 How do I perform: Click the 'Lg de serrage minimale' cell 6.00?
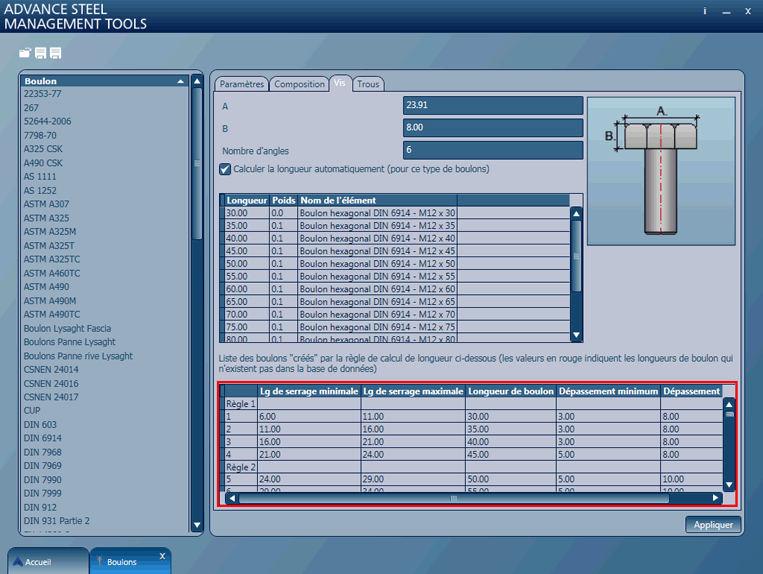pyautogui.click(x=309, y=417)
